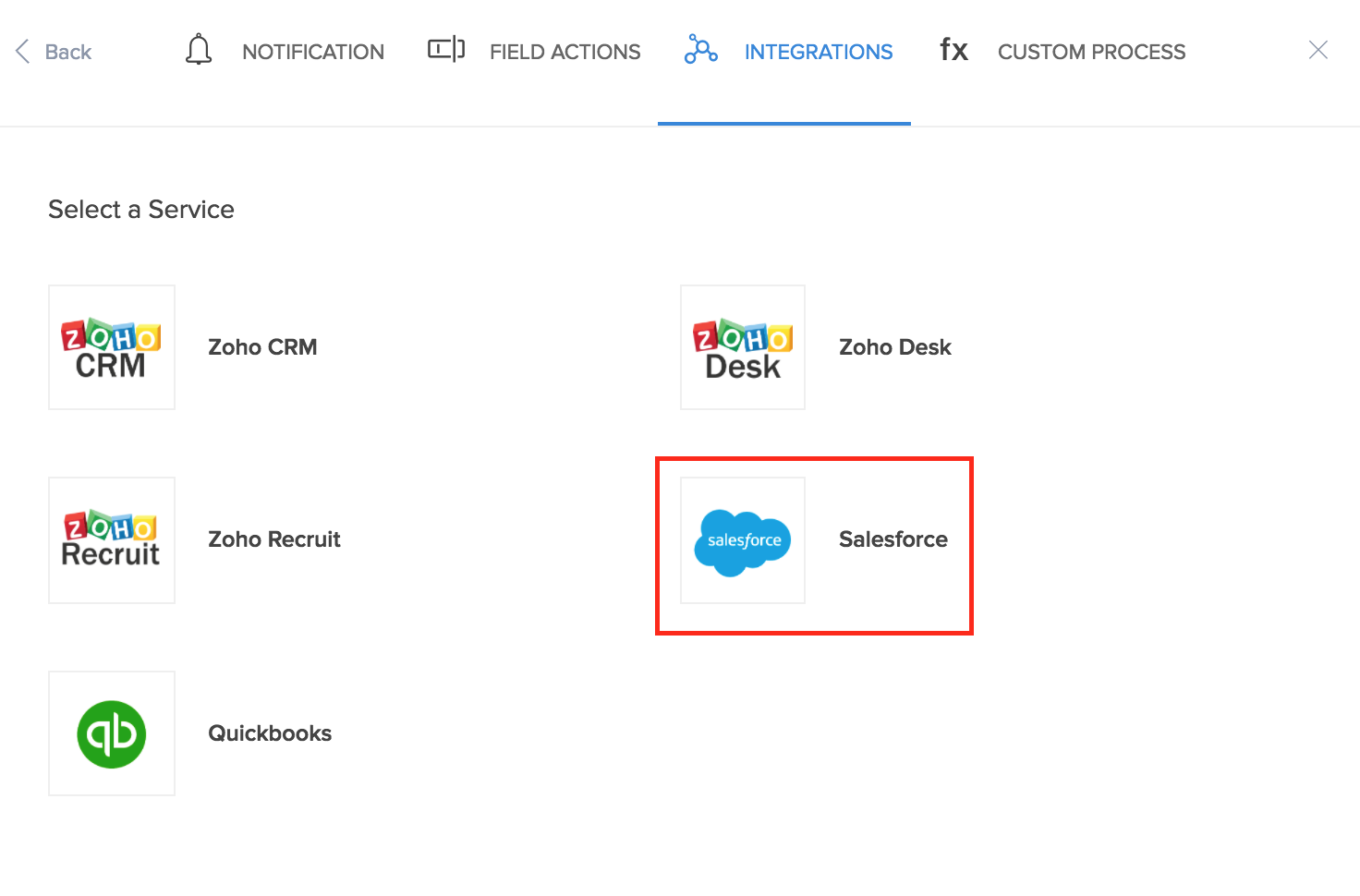The height and width of the screenshot is (896, 1360).
Task: Go back using the Back link
Action: (68, 52)
